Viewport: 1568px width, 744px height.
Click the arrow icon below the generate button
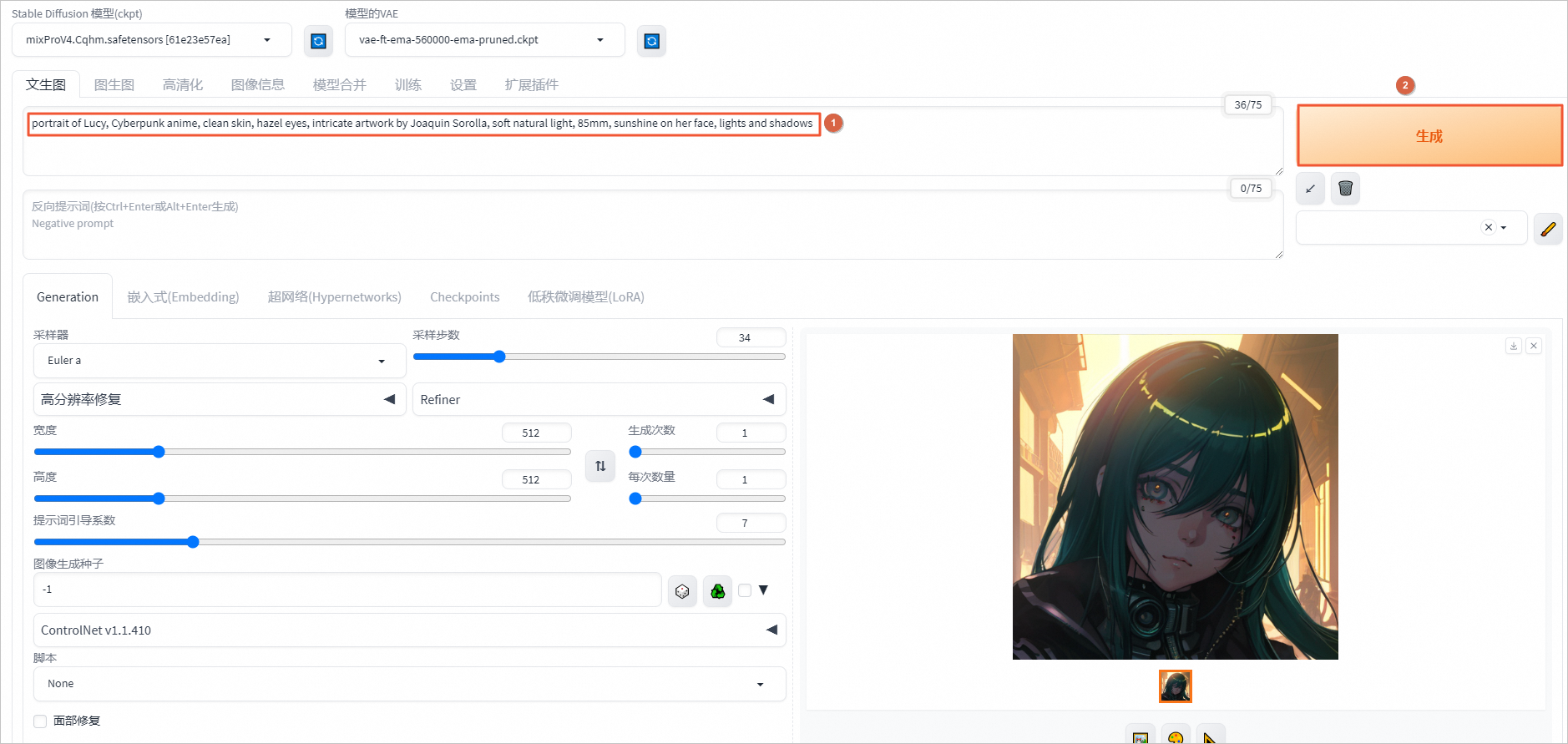1310,189
